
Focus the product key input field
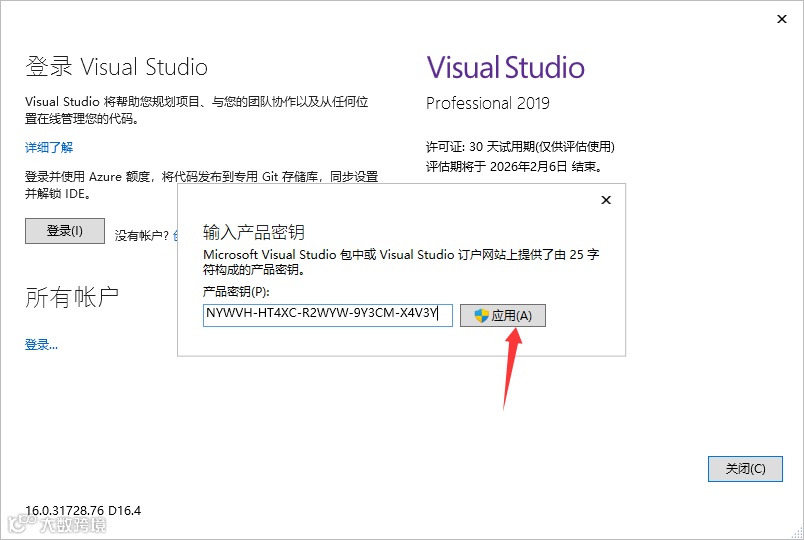(x=328, y=315)
